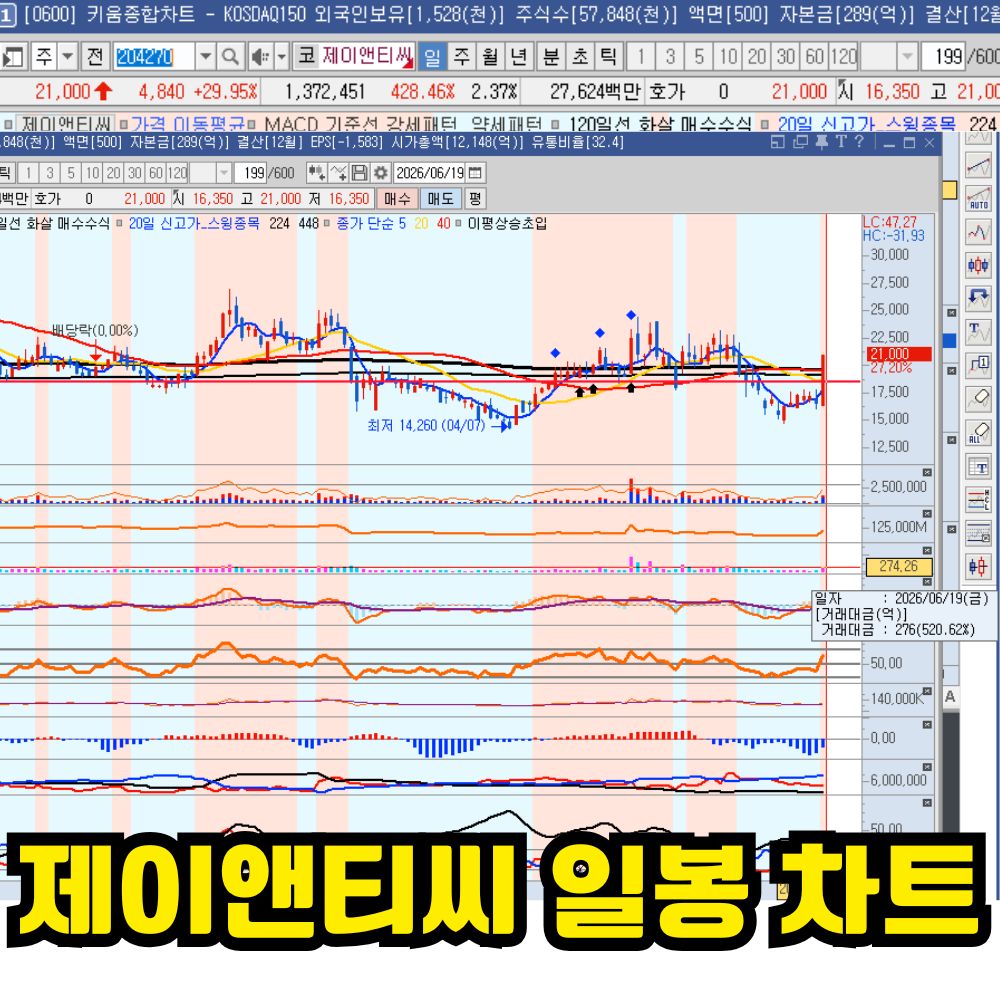Click the blue curved-arrow chart tool
The height and width of the screenshot is (1000, 1000).
[x=978, y=298]
